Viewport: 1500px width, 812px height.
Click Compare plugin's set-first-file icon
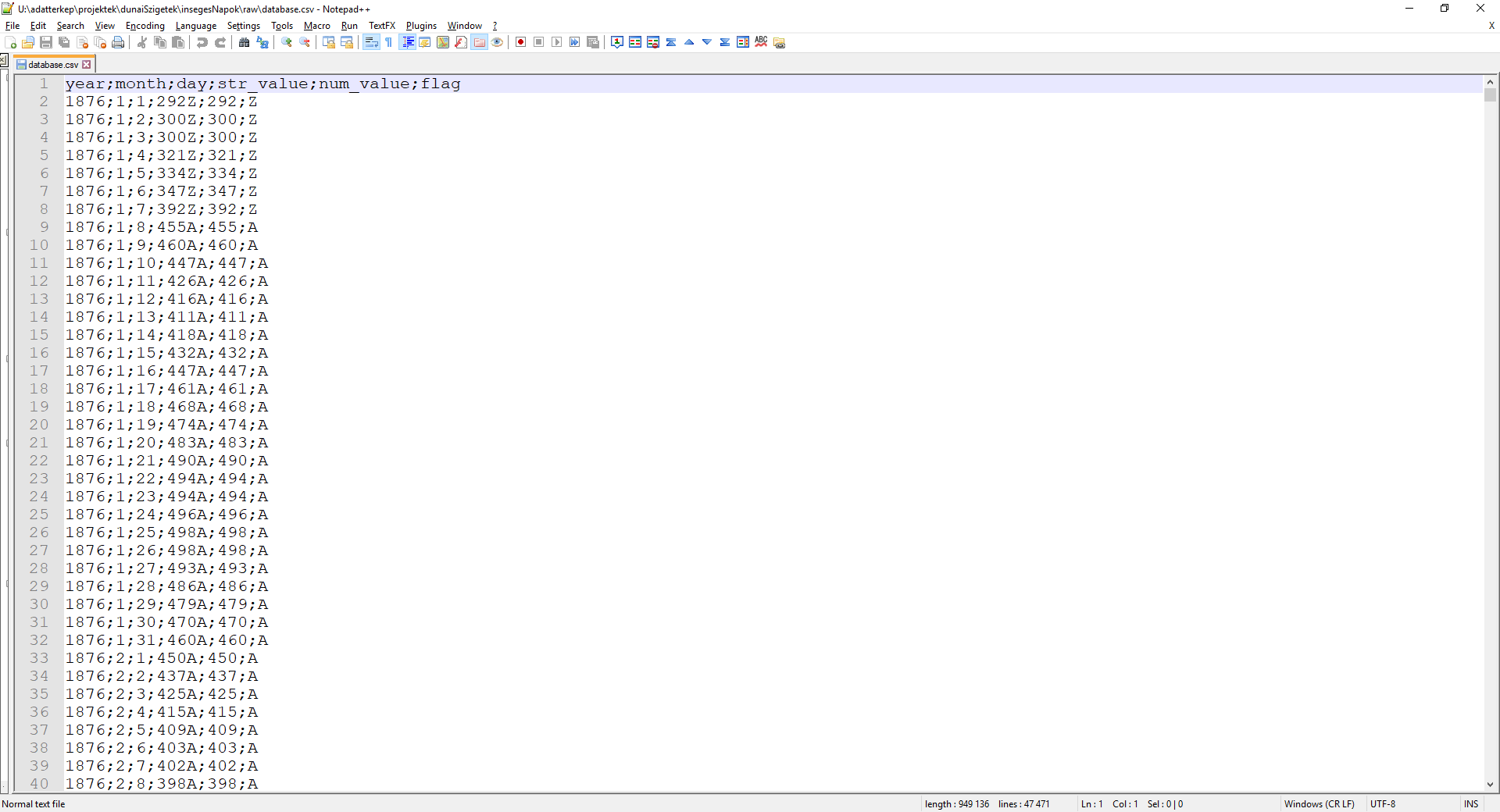pos(617,42)
